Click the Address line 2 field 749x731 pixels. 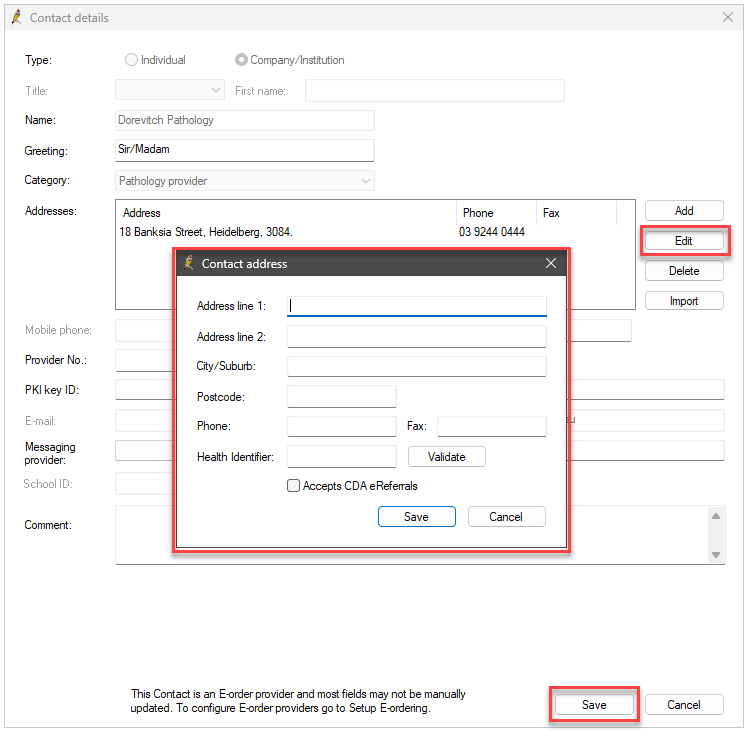pos(417,337)
